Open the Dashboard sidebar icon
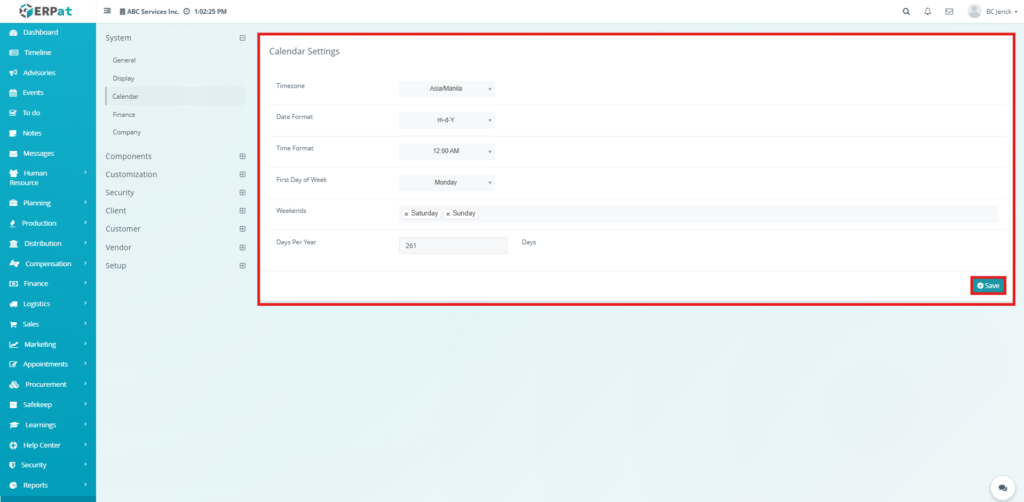Screen dimensions: 1024x502 coord(14,33)
